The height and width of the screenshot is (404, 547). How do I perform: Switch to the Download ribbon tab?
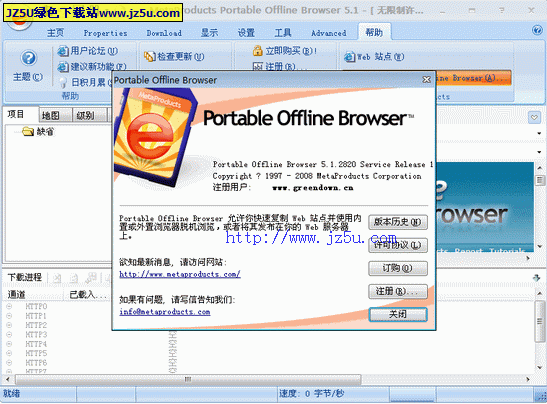(x=164, y=33)
